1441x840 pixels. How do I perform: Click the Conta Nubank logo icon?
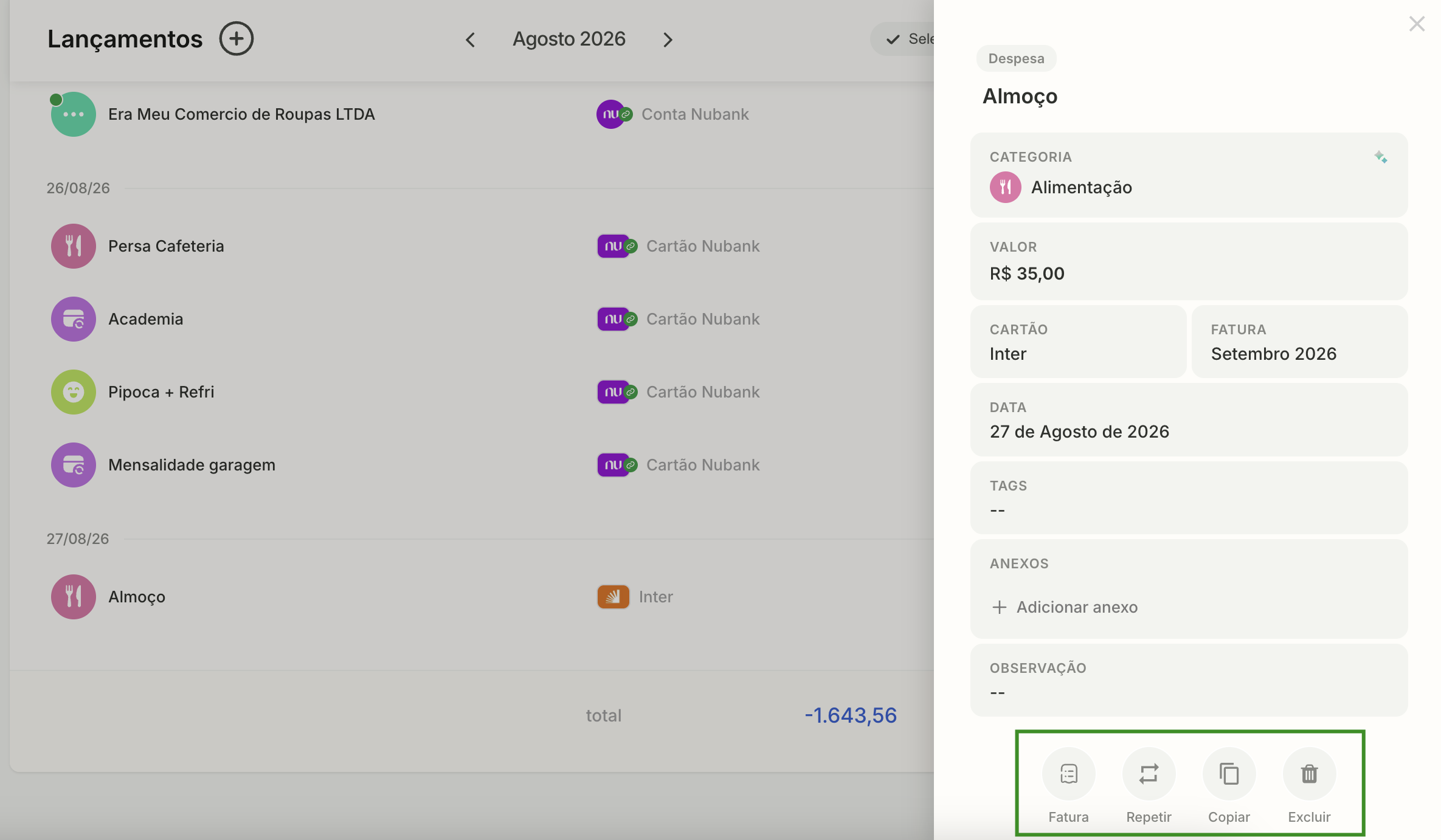click(x=611, y=114)
